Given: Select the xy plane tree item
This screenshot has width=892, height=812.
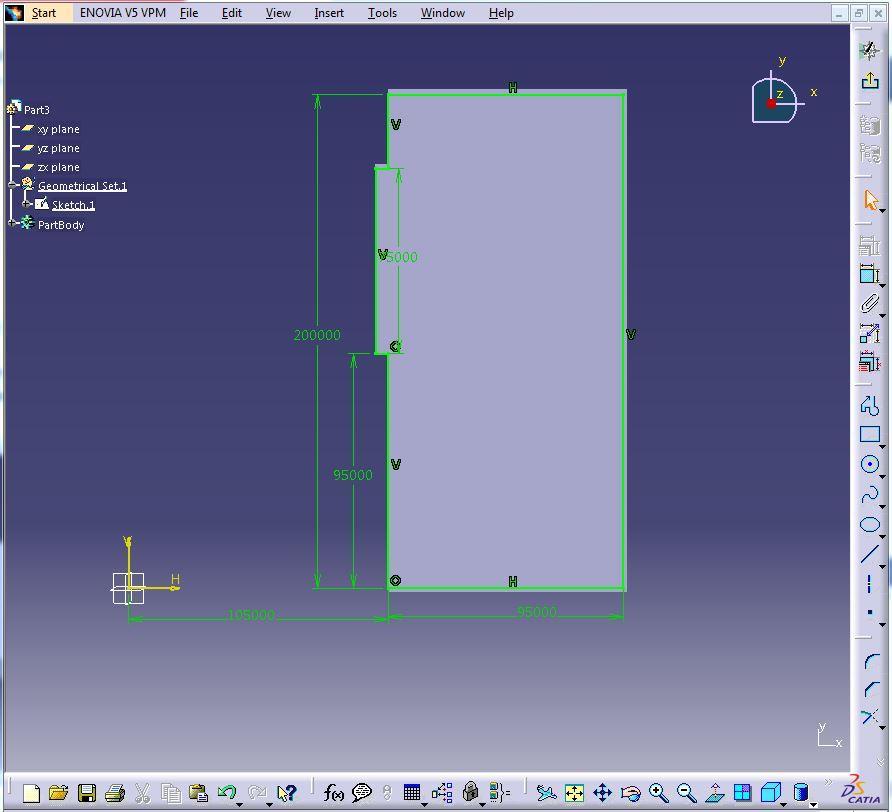Looking at the screenshot, I should click(x=58, y=129).
